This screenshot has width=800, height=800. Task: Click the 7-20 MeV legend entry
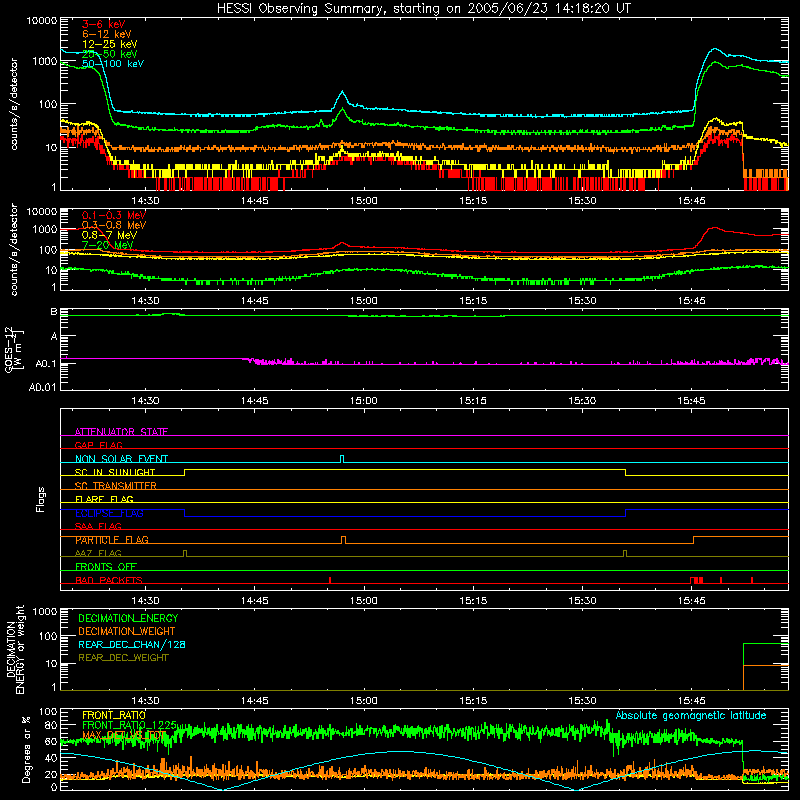point(107,245)
